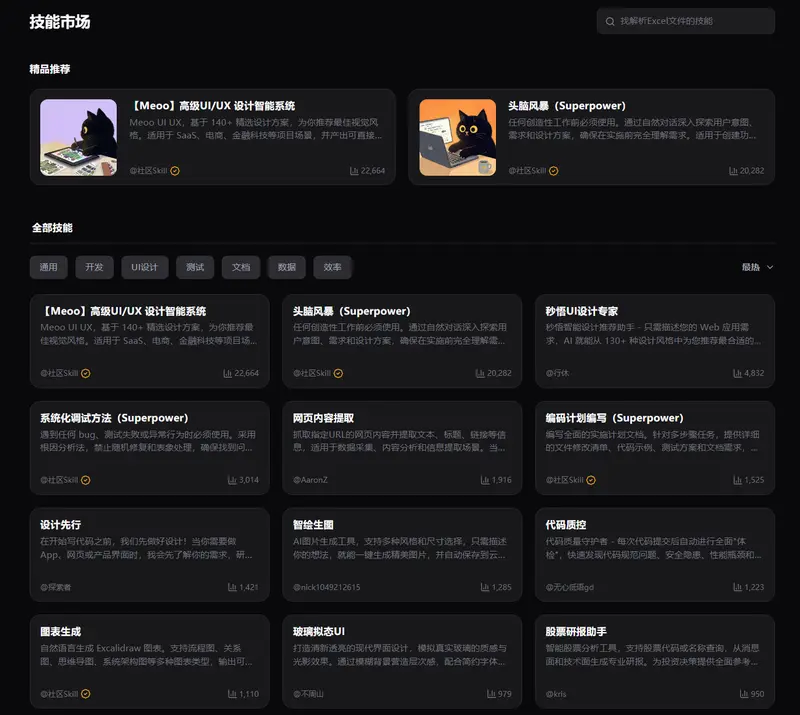Select the 开发 category filter
Screen dimensions: 800x715
click(x=94, y=267)
